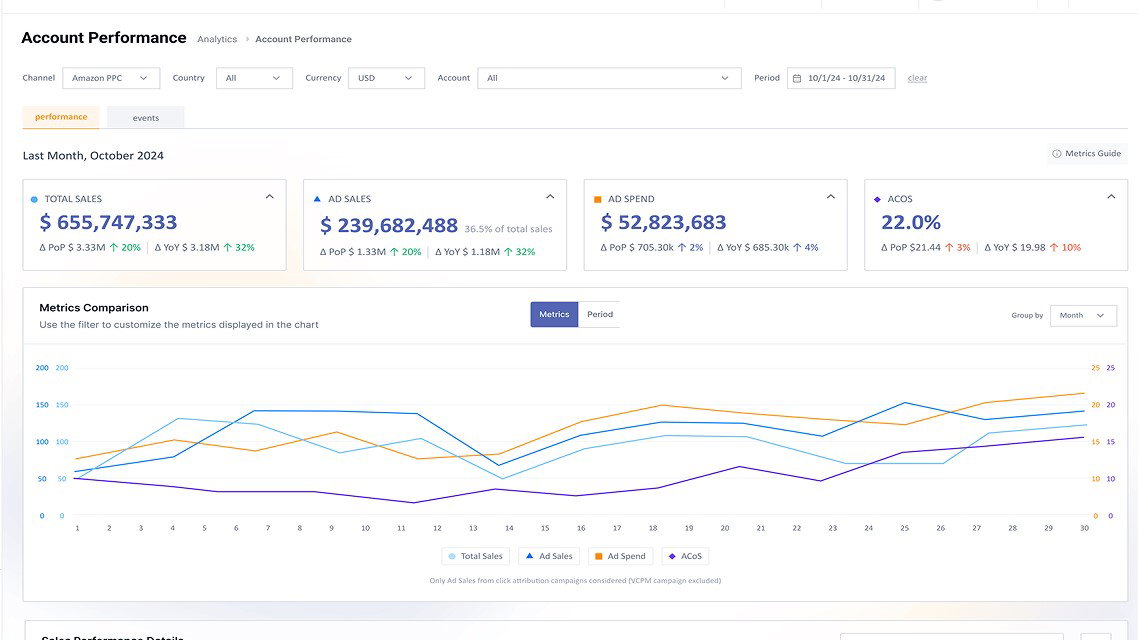1138x640 pixels.
Task: Toggle the Ad Spend series in the legend
Action: point(620,556)
